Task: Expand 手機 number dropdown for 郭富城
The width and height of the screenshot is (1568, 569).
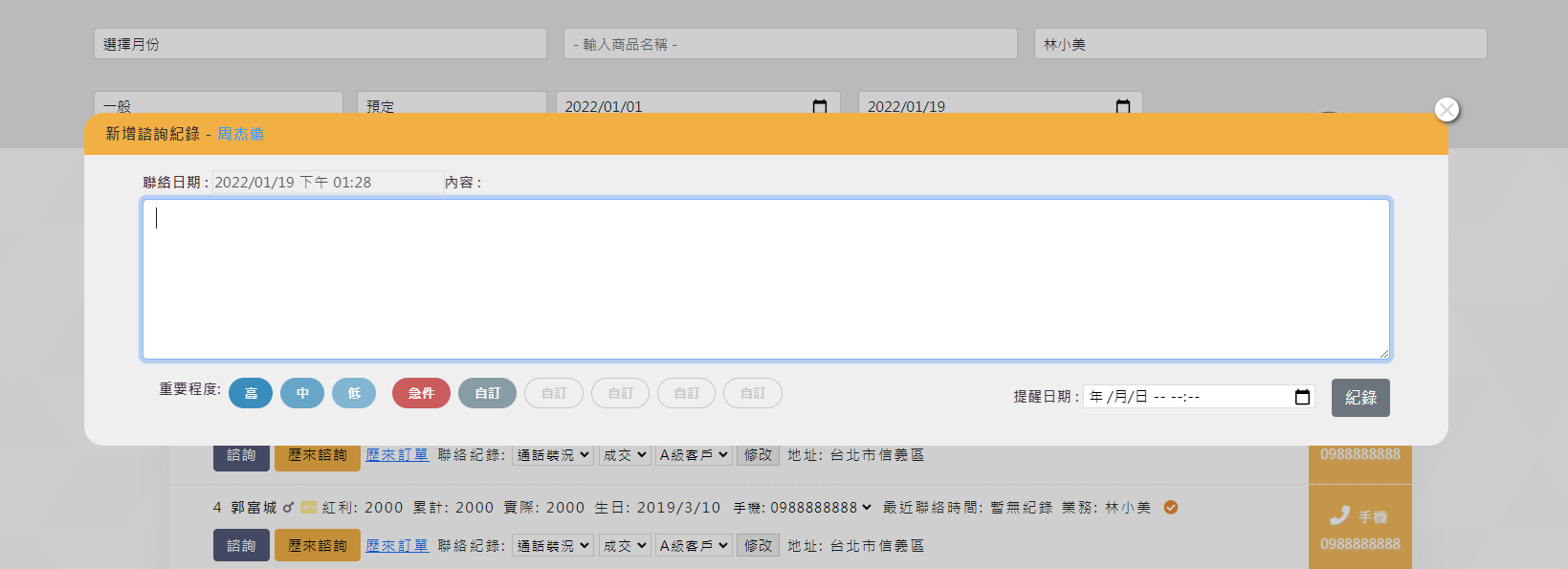Action: pos(822,508)
